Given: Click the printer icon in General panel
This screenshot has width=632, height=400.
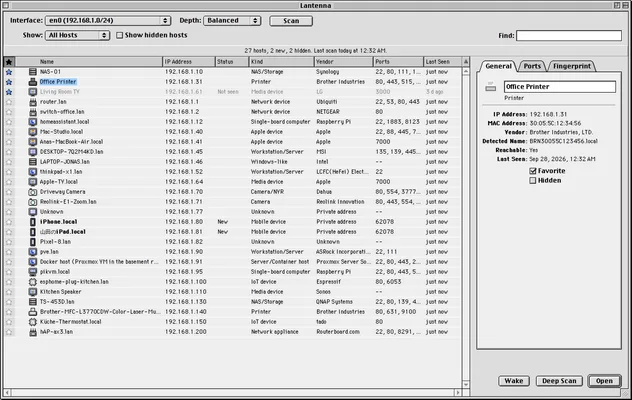Looking at the screenshot, I should [x=491, y=87].
